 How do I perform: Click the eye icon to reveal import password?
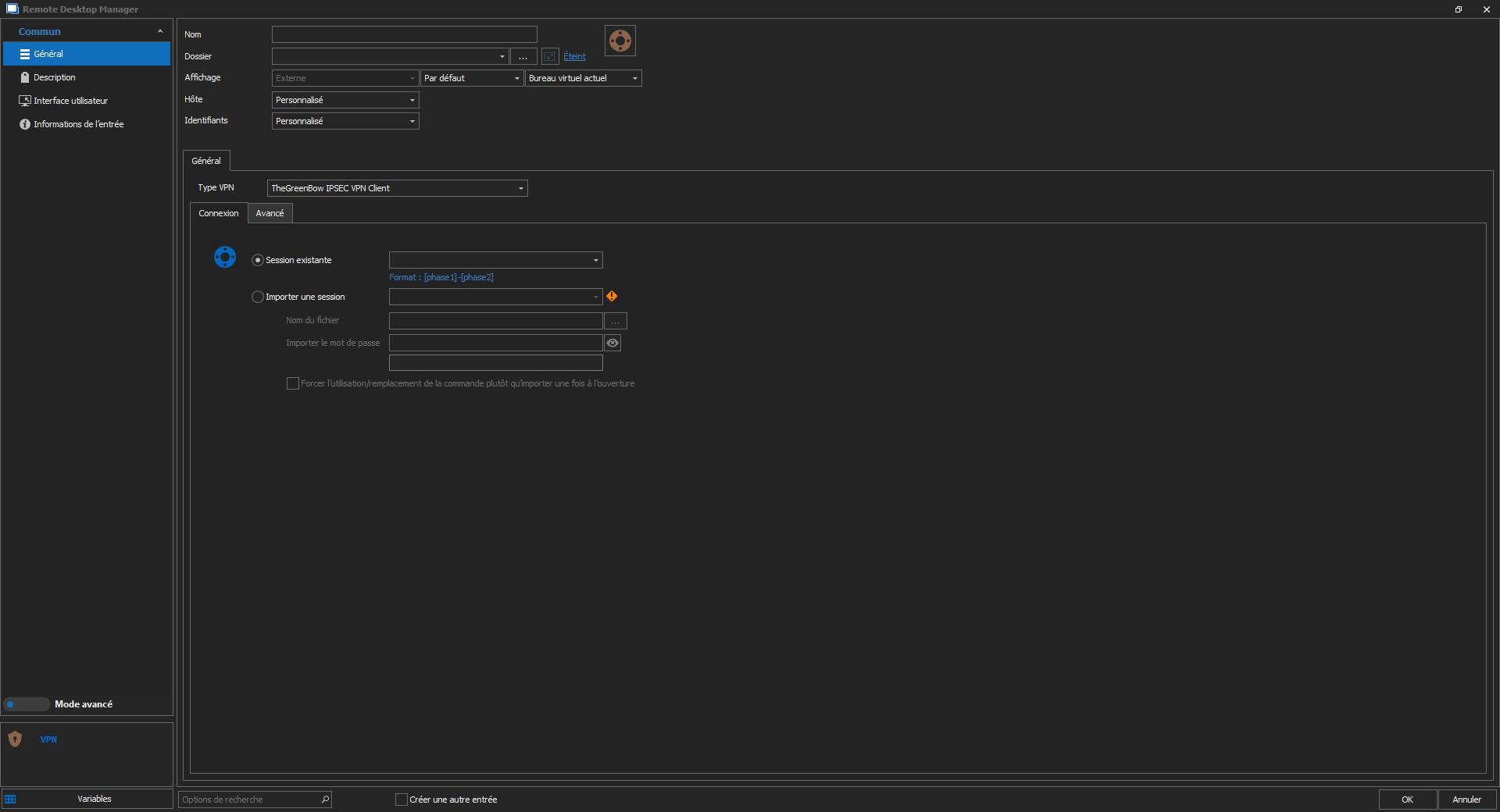coord(612,343)
